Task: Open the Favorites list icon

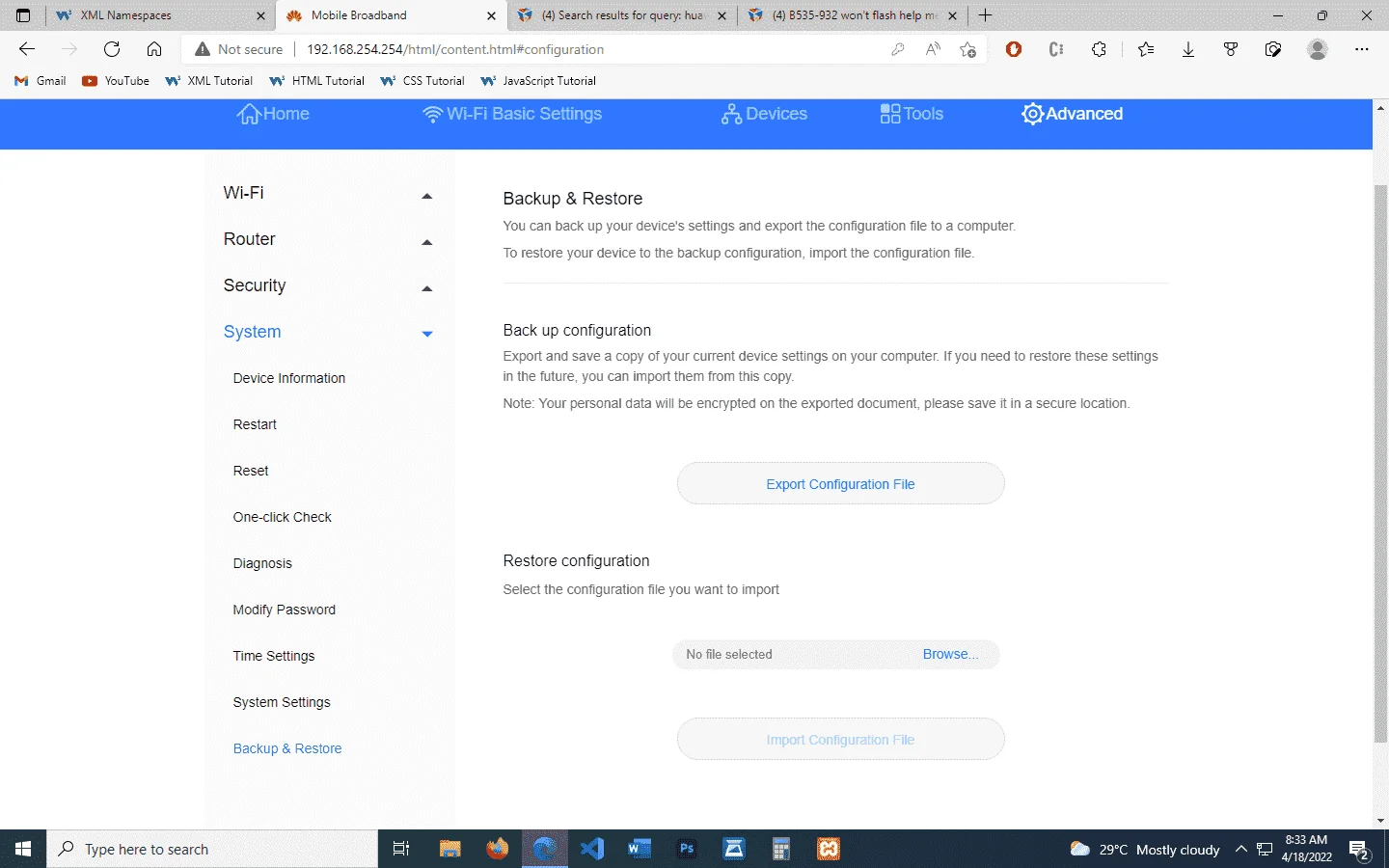Action: click(x=1146, y=49)
